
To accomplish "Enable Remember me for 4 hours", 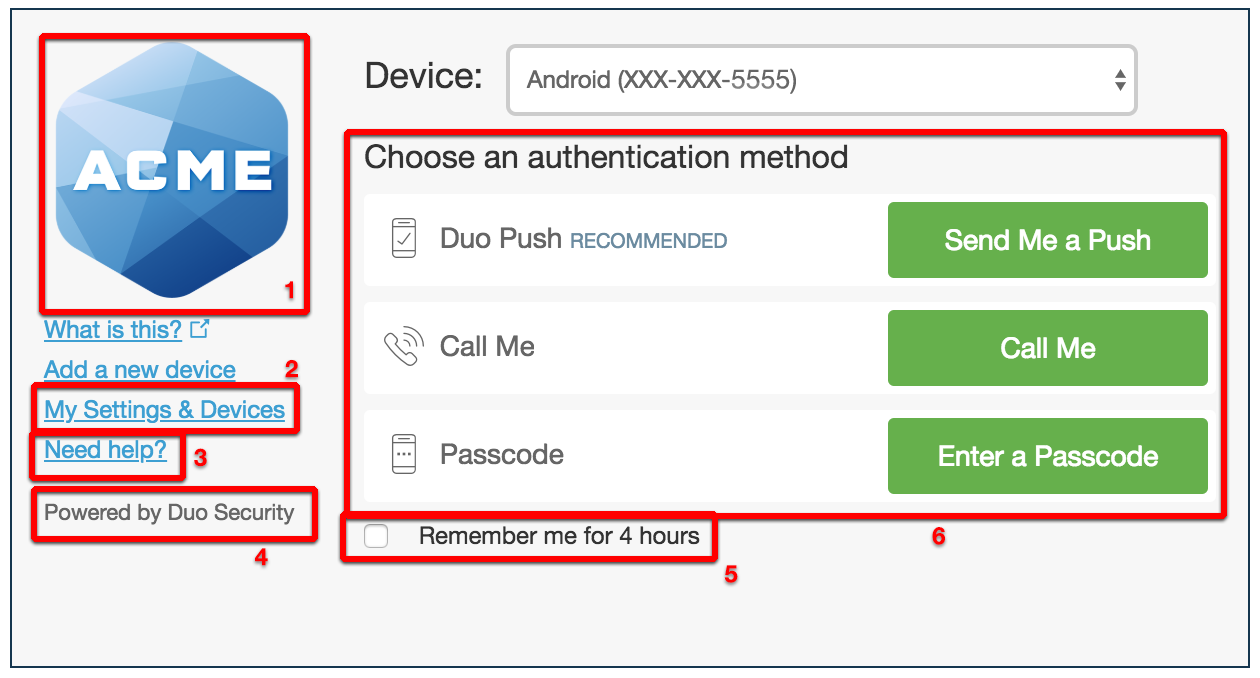I will click(376, 536).
